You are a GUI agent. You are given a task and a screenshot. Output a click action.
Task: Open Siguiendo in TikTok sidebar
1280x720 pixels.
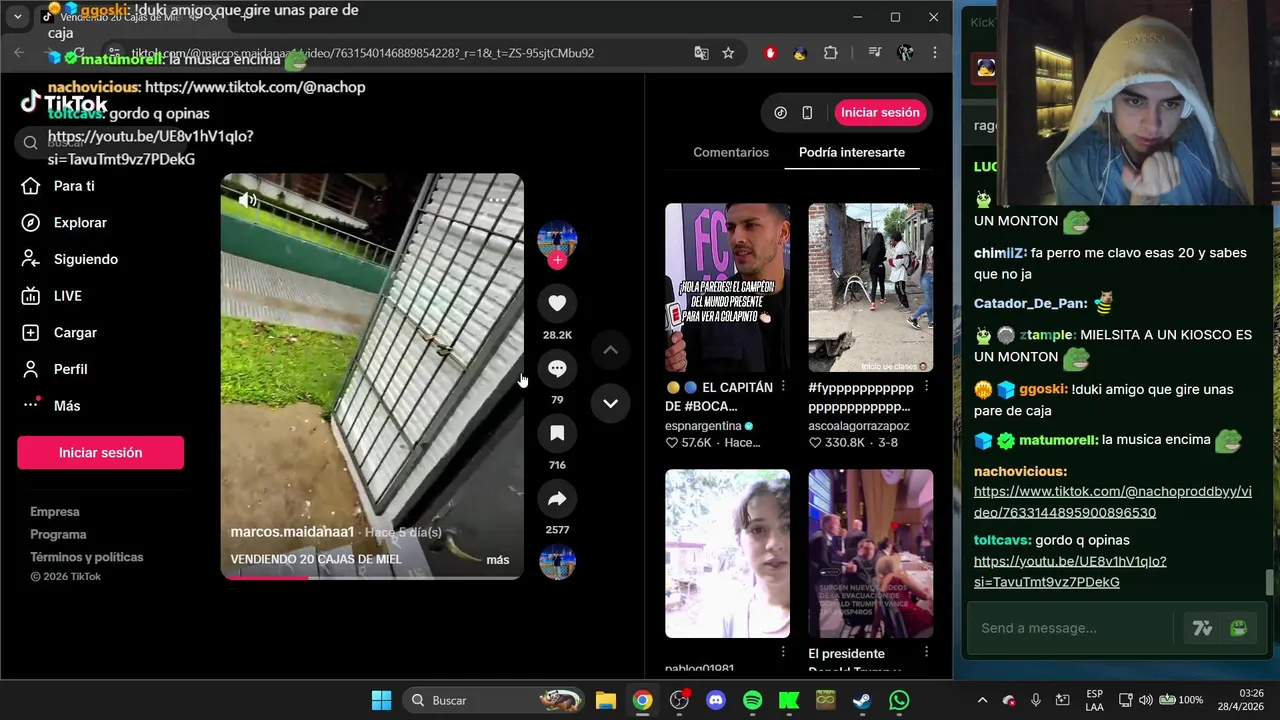point(86,259)
